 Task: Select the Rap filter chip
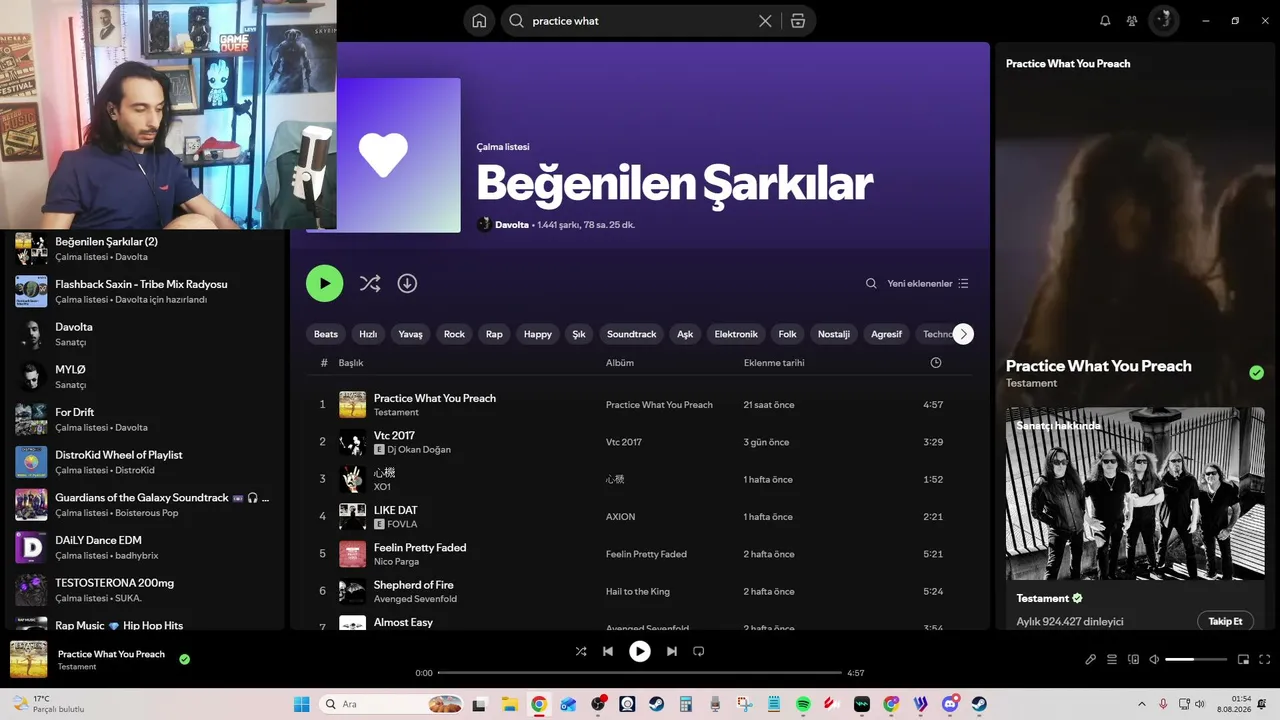494,334
